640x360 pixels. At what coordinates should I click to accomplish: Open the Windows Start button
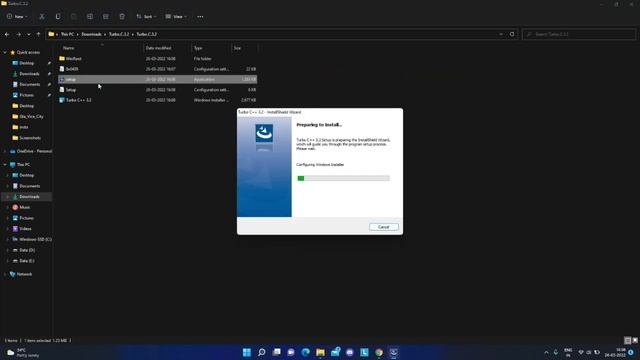pyautogui.click(x=247, y=352)
